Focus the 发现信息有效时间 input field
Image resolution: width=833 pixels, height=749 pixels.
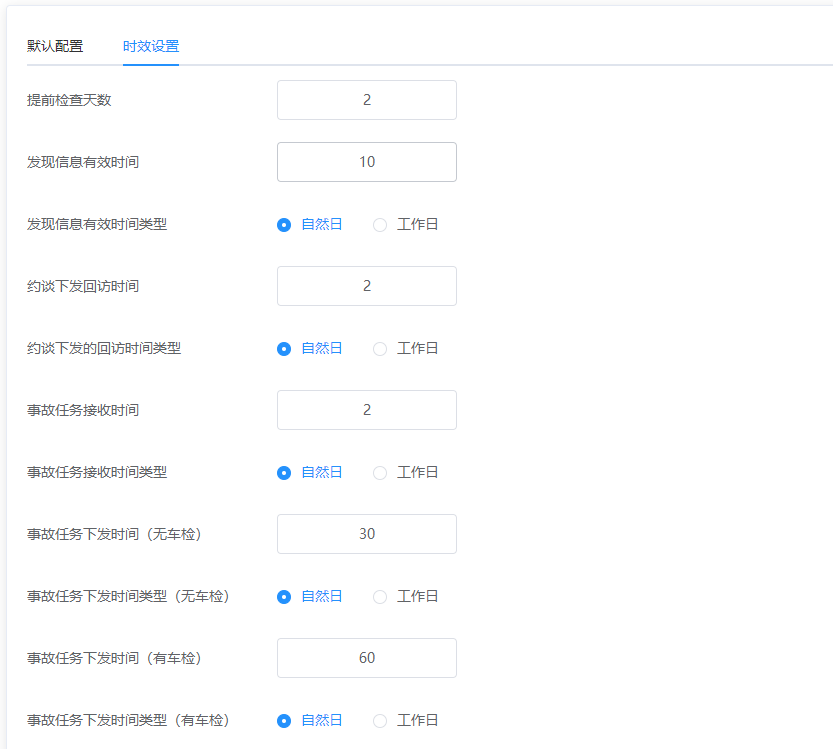tap(367, 162)
